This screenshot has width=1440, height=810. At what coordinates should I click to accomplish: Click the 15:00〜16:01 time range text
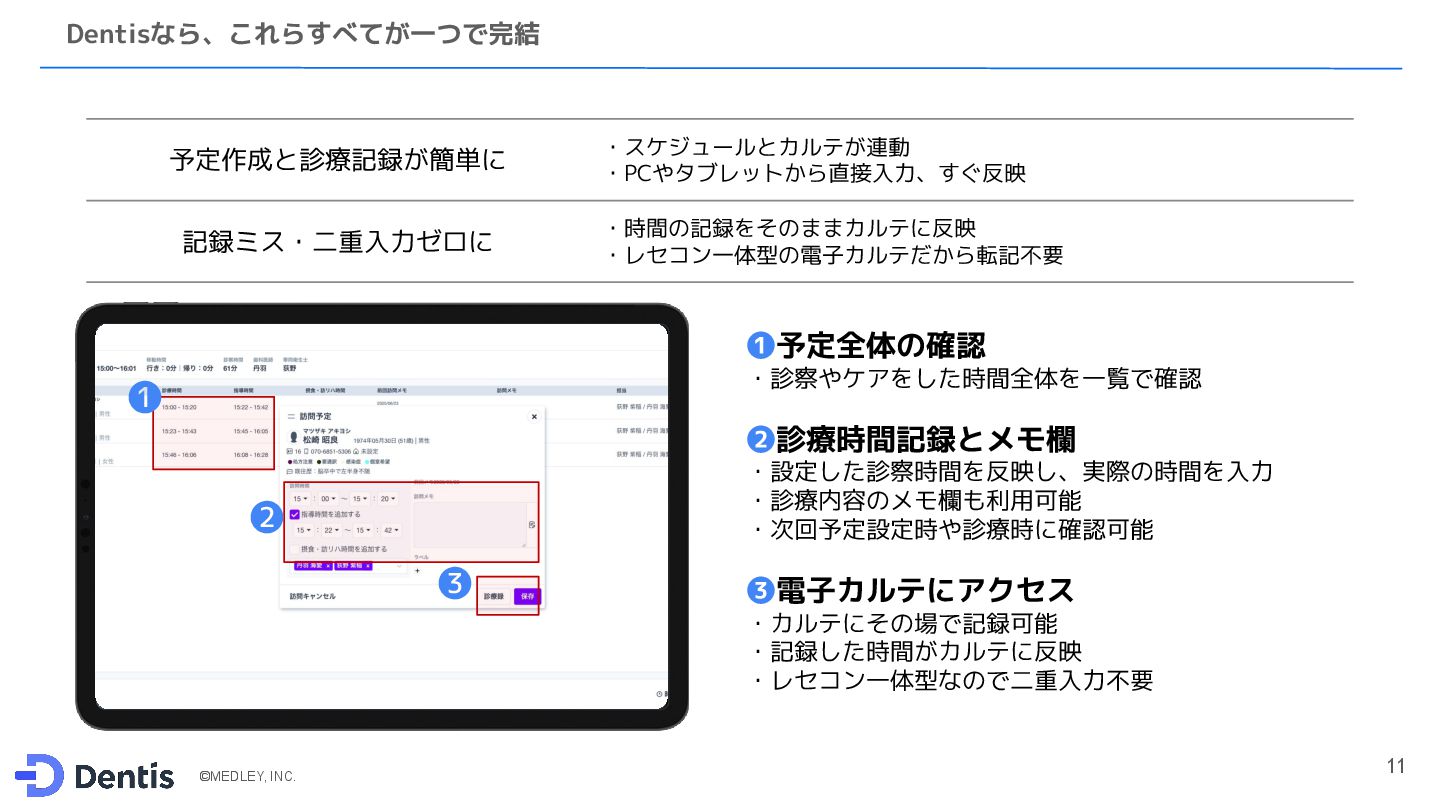click(116, 368)
